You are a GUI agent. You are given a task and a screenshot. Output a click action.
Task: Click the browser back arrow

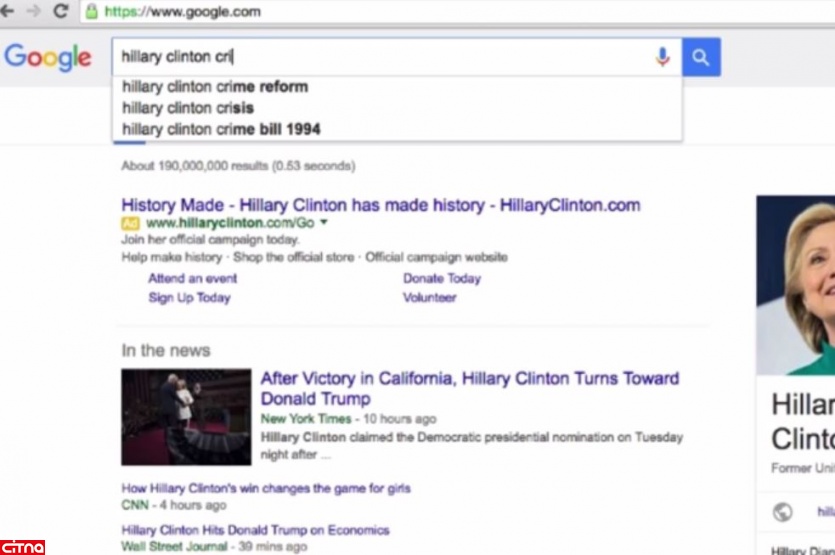click(x=7, y=11)
